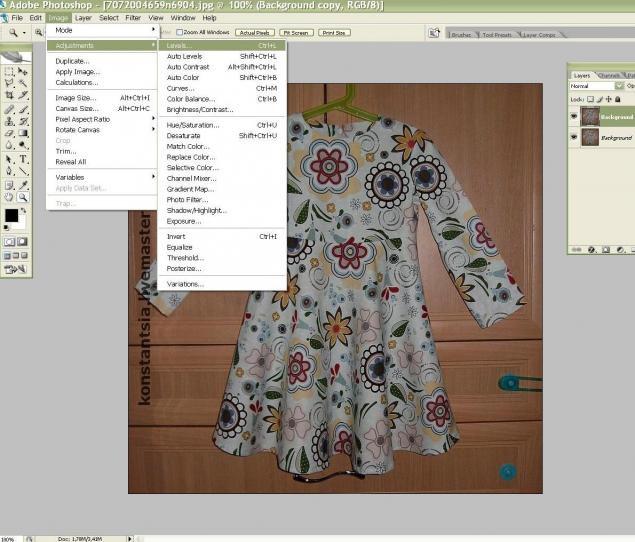Screen dimensions: 635x542
Task: Toggle lock transparent pixels
Action: (590, 99)
